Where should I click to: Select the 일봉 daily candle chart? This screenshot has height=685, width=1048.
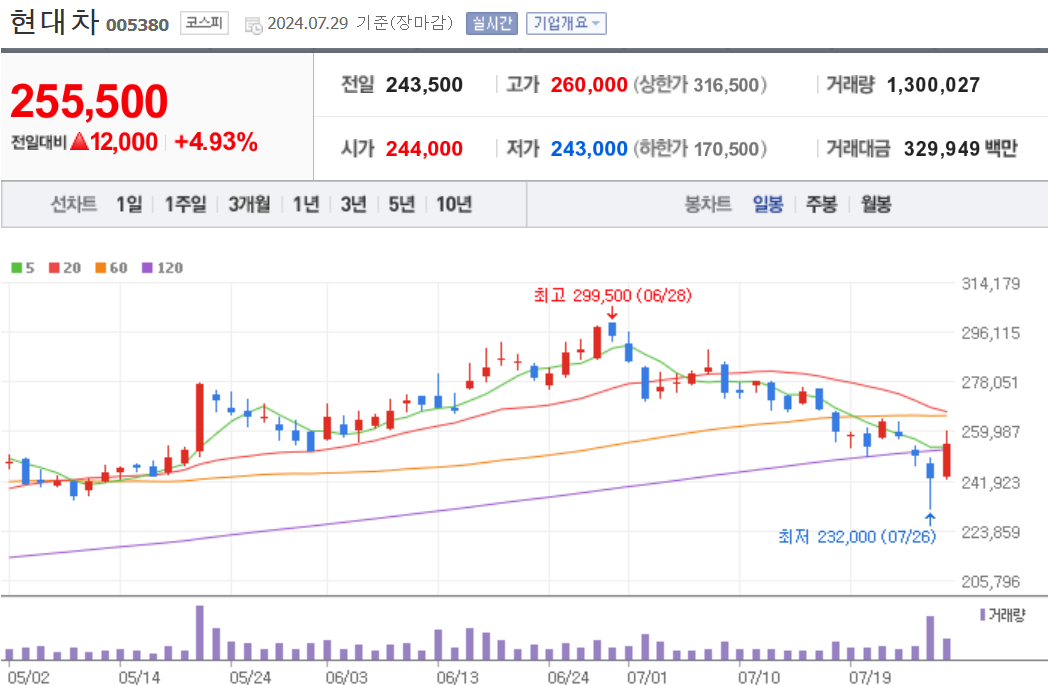click(768, 204)
